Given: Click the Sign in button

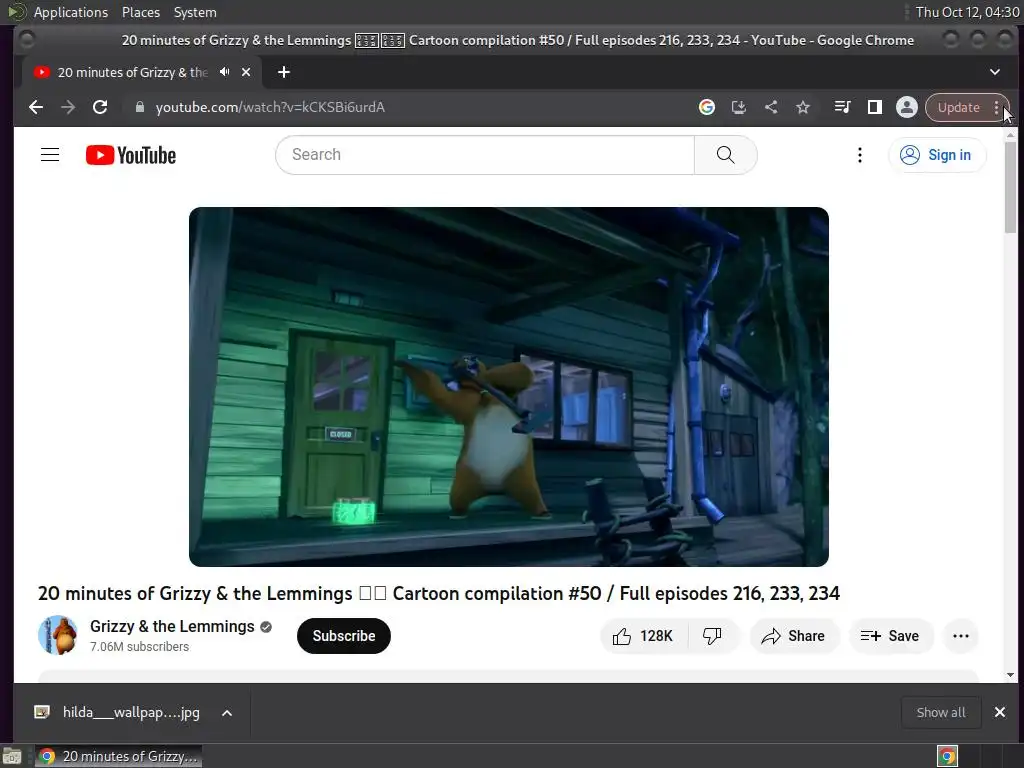Looking at the screenshot, I should point(936,155).
